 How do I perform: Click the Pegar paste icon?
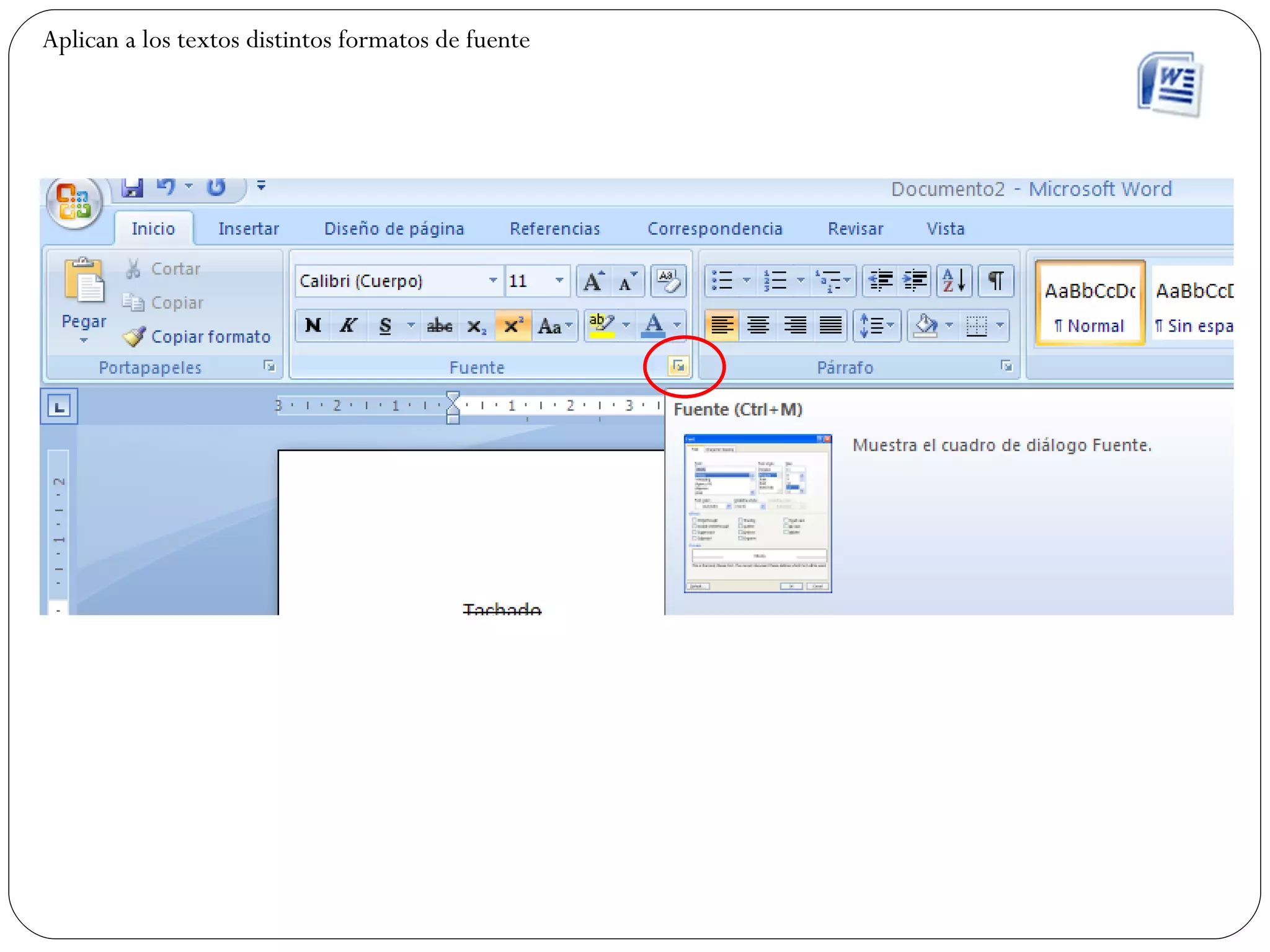pos(84,281)
